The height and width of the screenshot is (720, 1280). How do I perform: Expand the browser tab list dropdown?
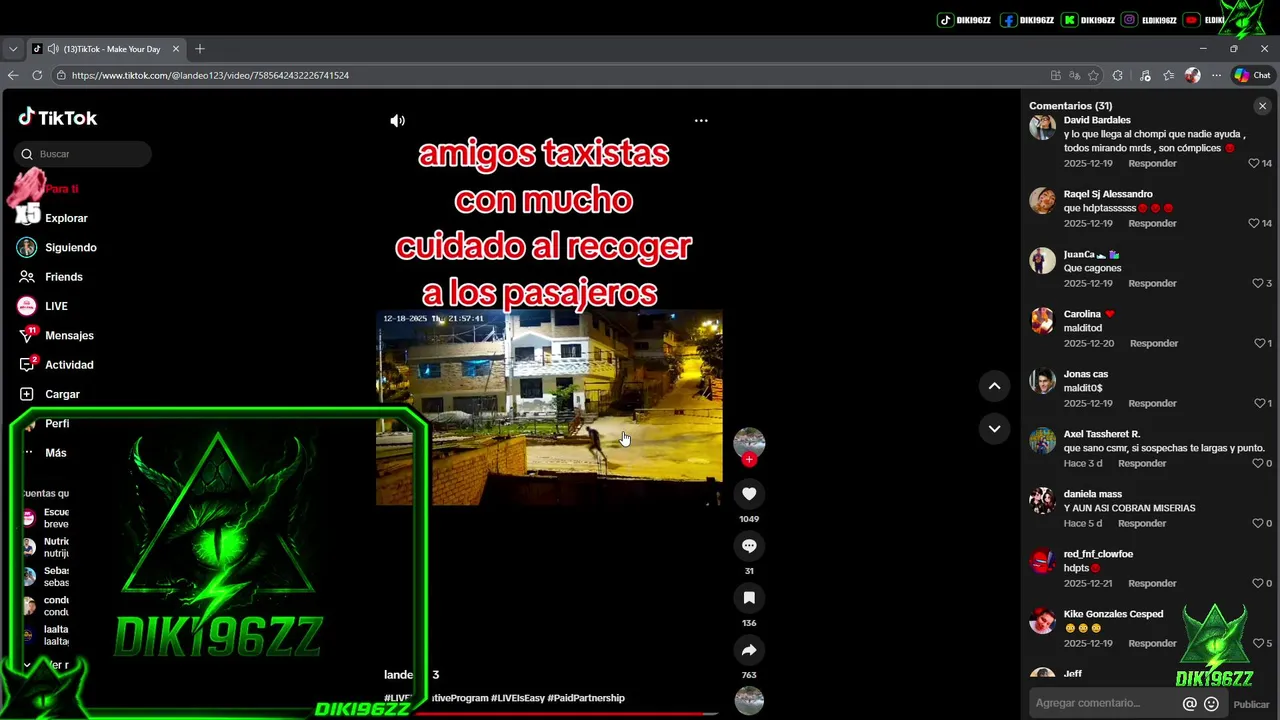pos(13,49)
